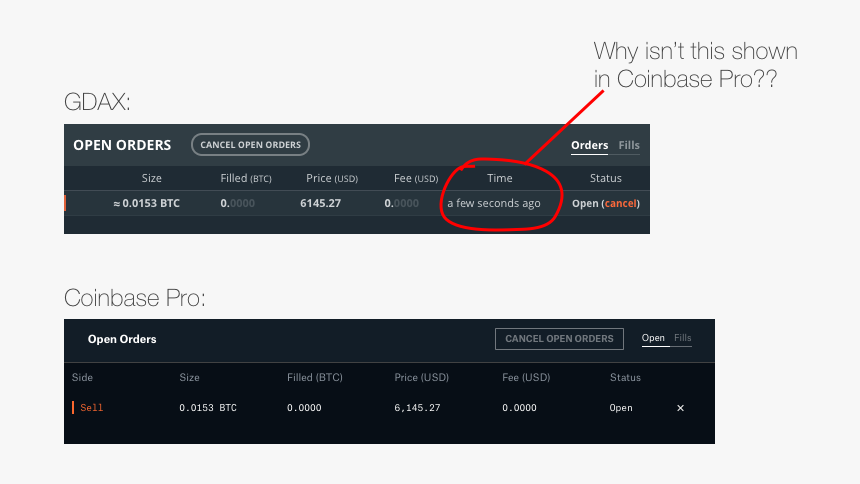Click the orange cancel link in GDAX order
The height and width of the screenshot is (484, 860).
click(x=620, y=204)
